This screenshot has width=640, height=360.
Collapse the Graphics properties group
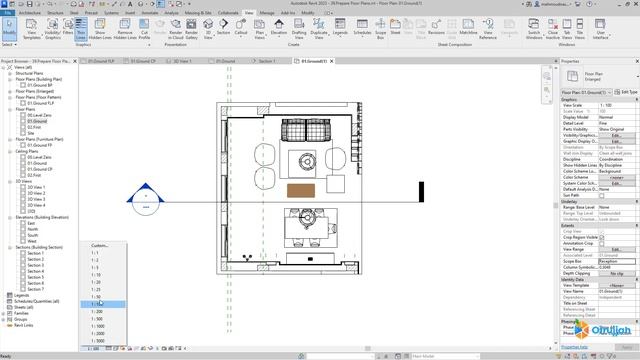[x=637, y=100]
